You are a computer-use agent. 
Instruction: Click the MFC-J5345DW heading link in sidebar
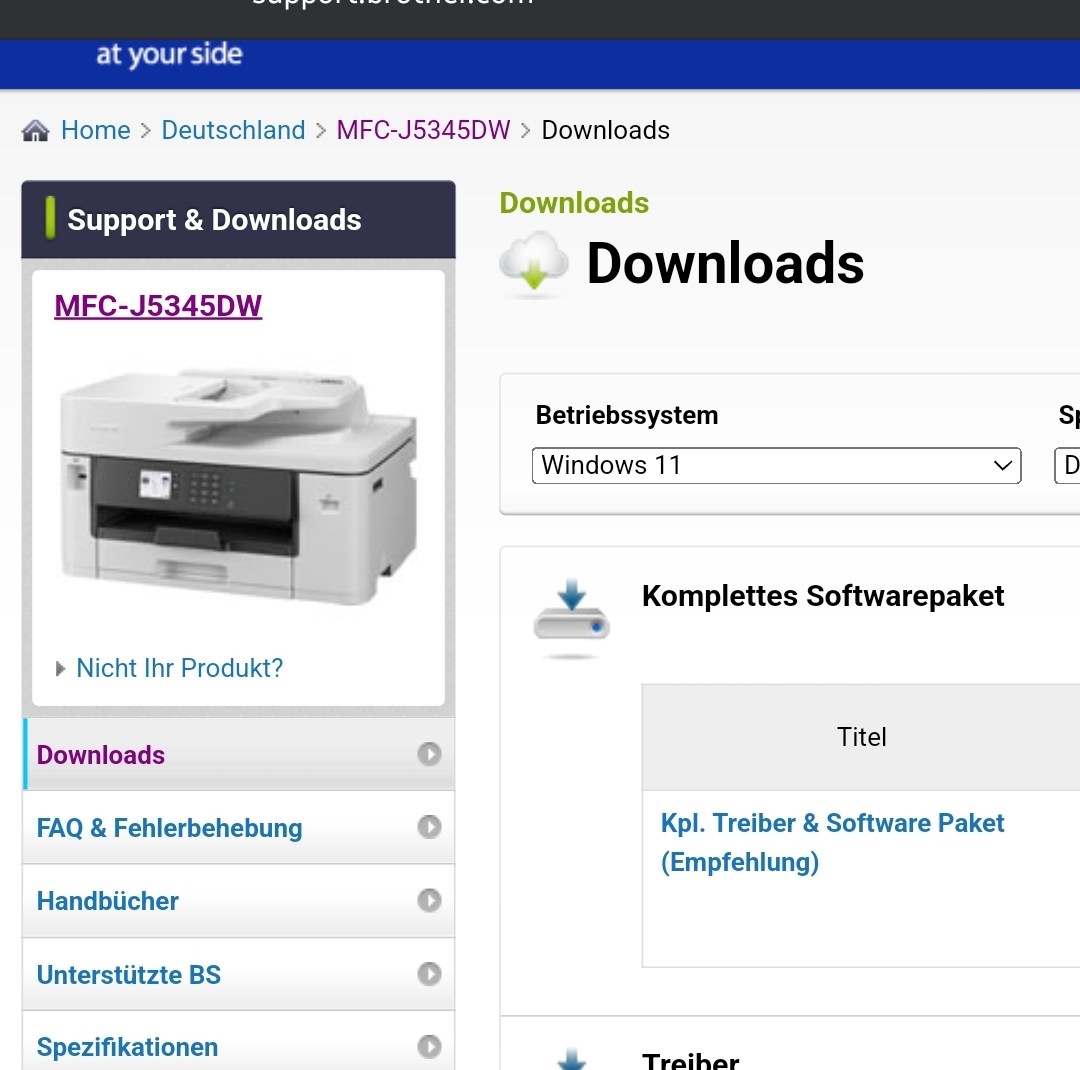[x=158, y=306]
